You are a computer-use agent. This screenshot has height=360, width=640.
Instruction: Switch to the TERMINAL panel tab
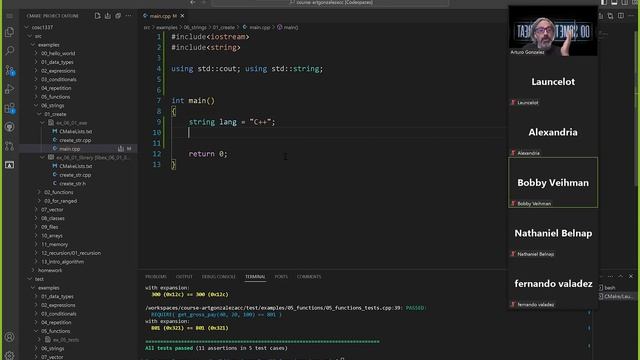255,276
